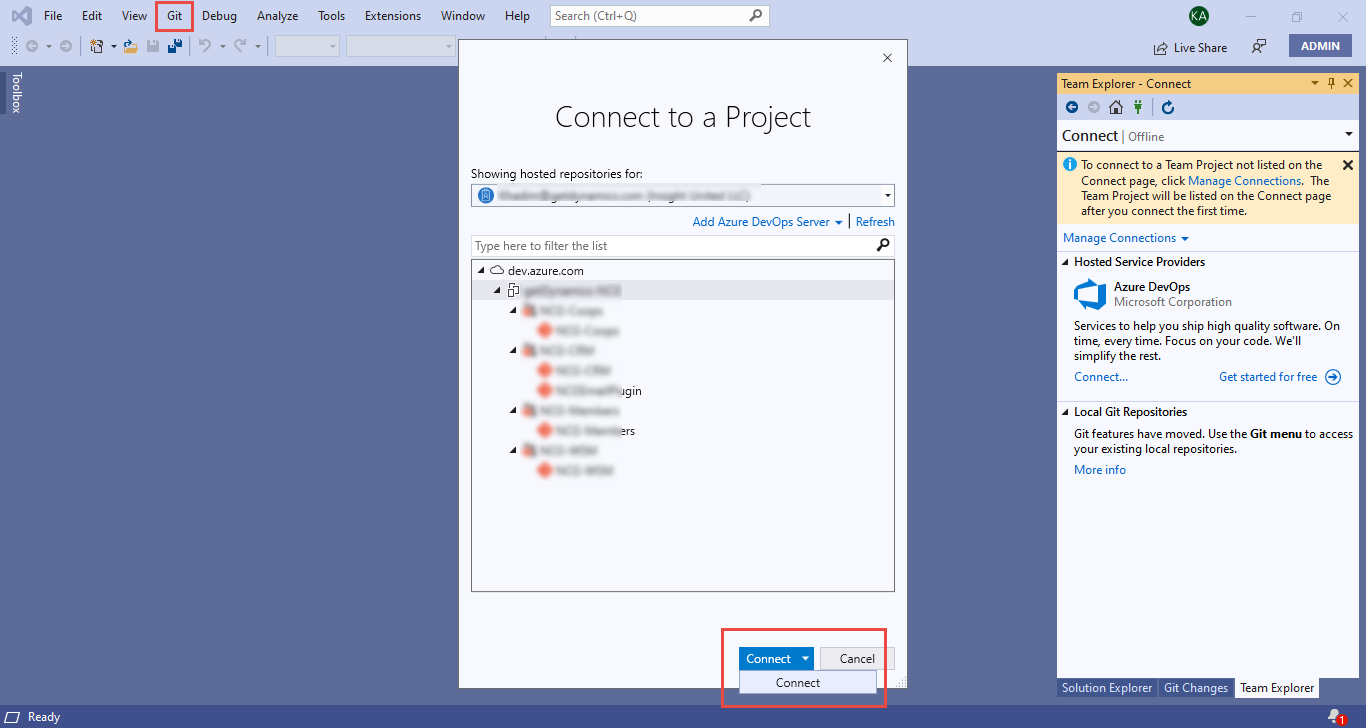The width and height of the screenshot is (1366, 728).
Task: Click the Cancel button
Action: click(x=857, y=658)
